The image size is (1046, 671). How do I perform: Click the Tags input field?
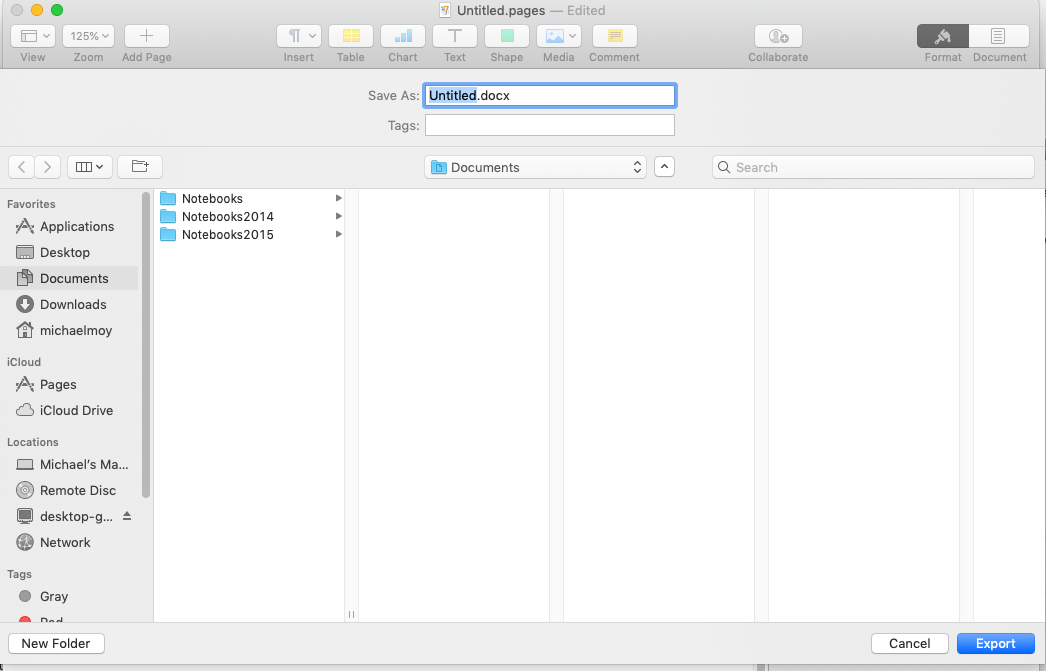[550, 125]
